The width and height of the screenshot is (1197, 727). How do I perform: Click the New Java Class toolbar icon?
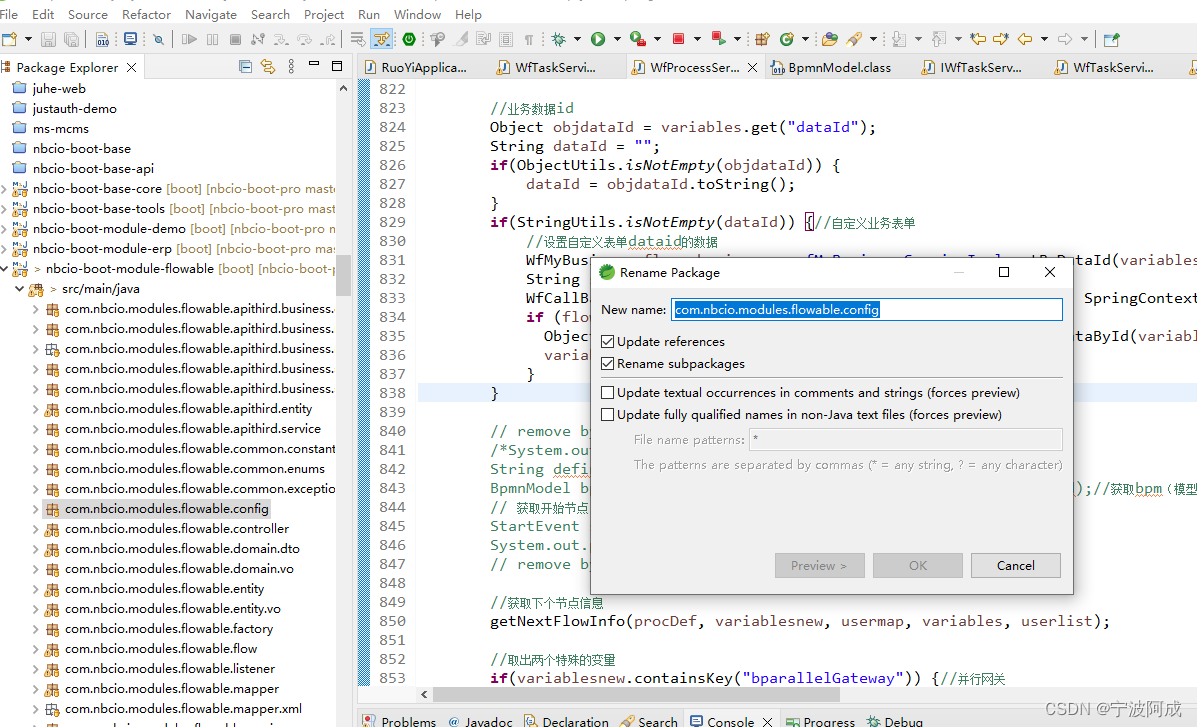pyautogui.click(x=786, y=39)
